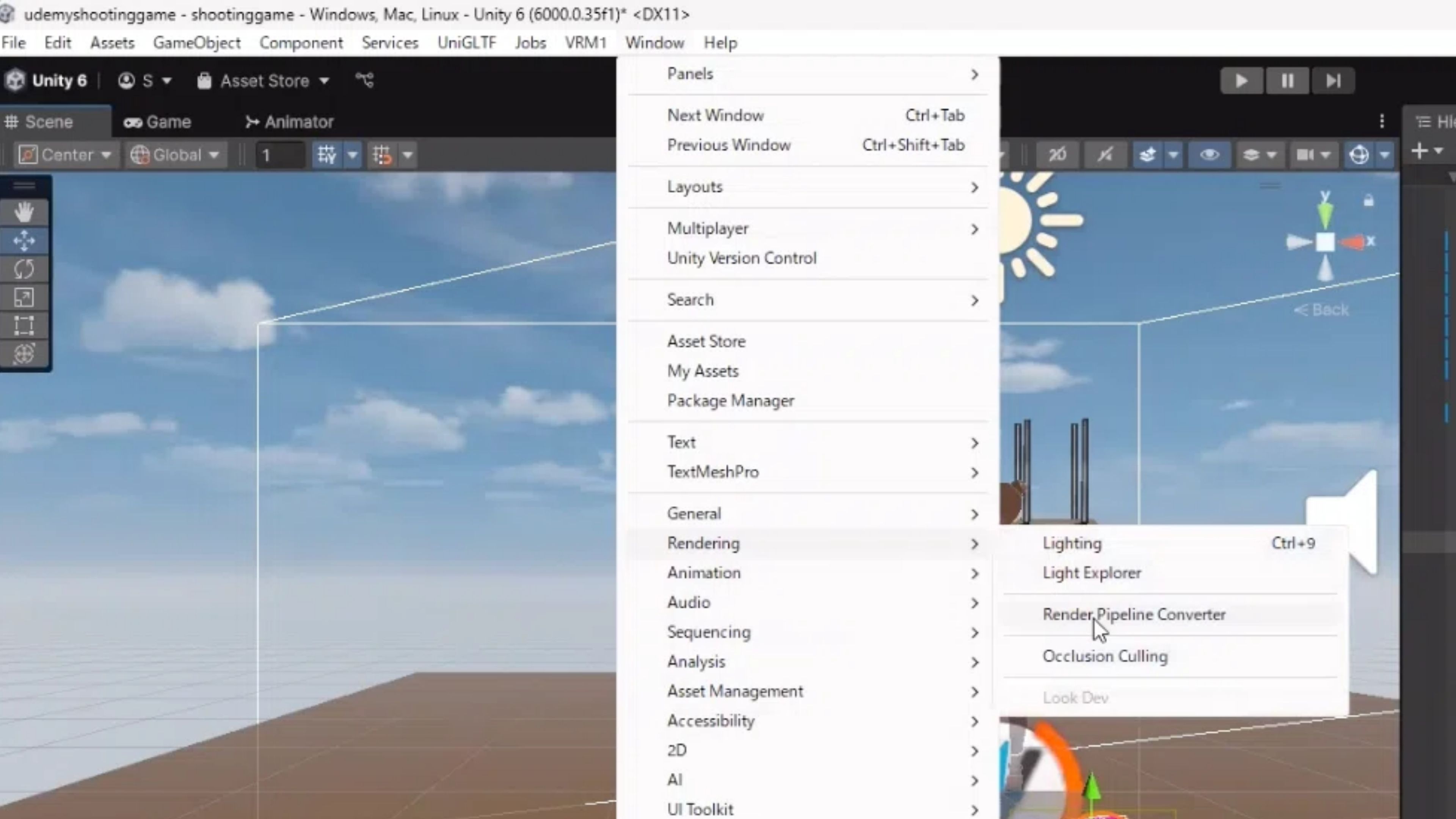Image resolution: width=1456 pixels, height=819 pixels.
Task: Open the account S dropdown
Action: [x=145, y=81]
